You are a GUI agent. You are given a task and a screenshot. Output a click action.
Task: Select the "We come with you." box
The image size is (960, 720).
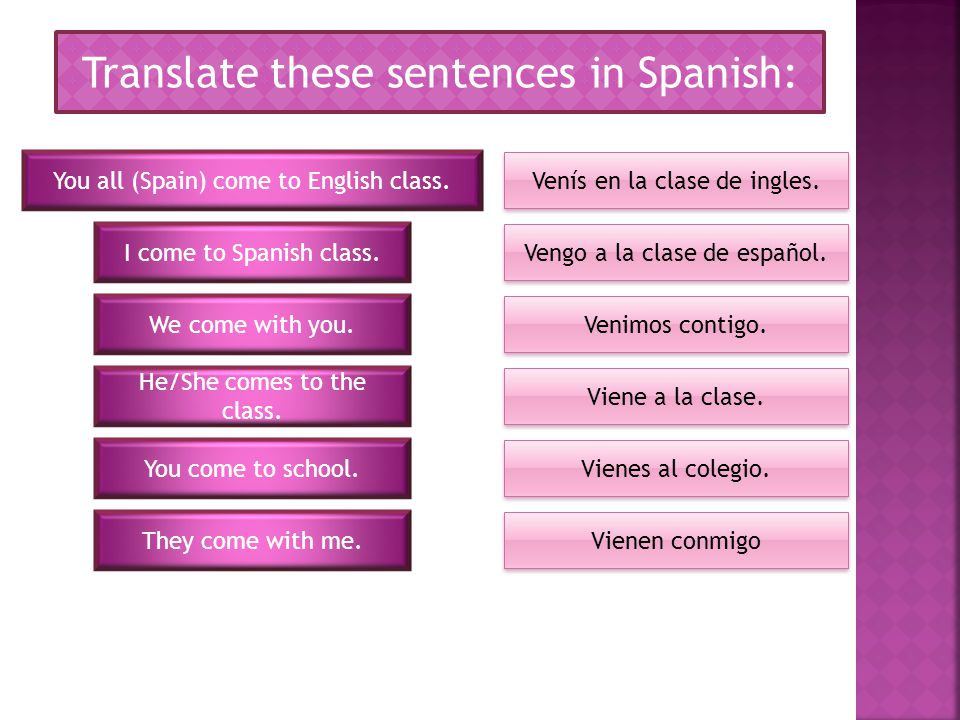252,324
